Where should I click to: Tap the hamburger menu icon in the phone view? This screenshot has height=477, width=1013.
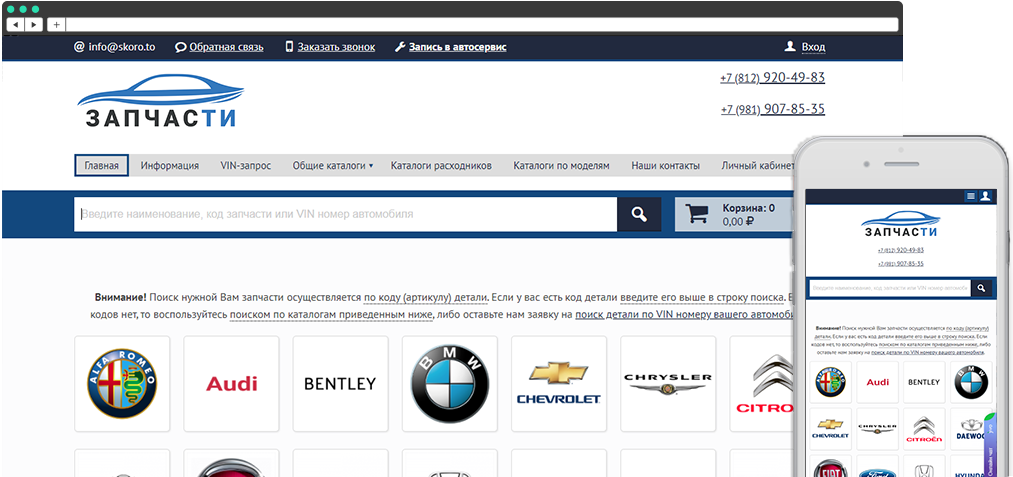point(970,196)
